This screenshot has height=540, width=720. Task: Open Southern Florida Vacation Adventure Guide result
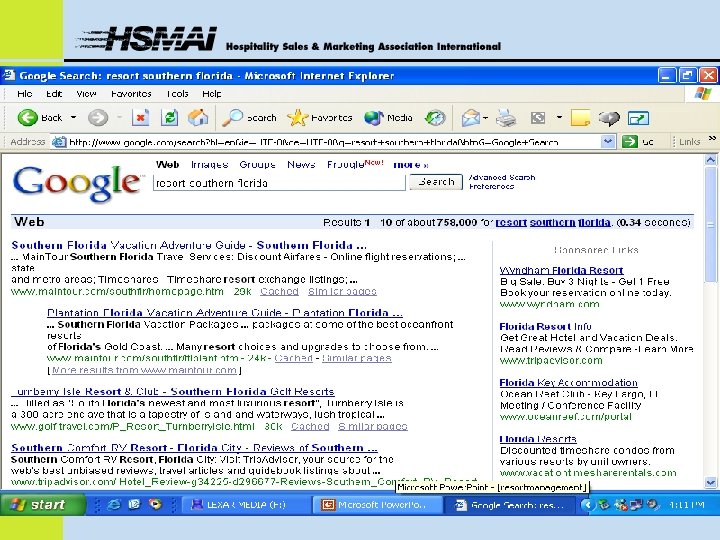click(189, 245)
